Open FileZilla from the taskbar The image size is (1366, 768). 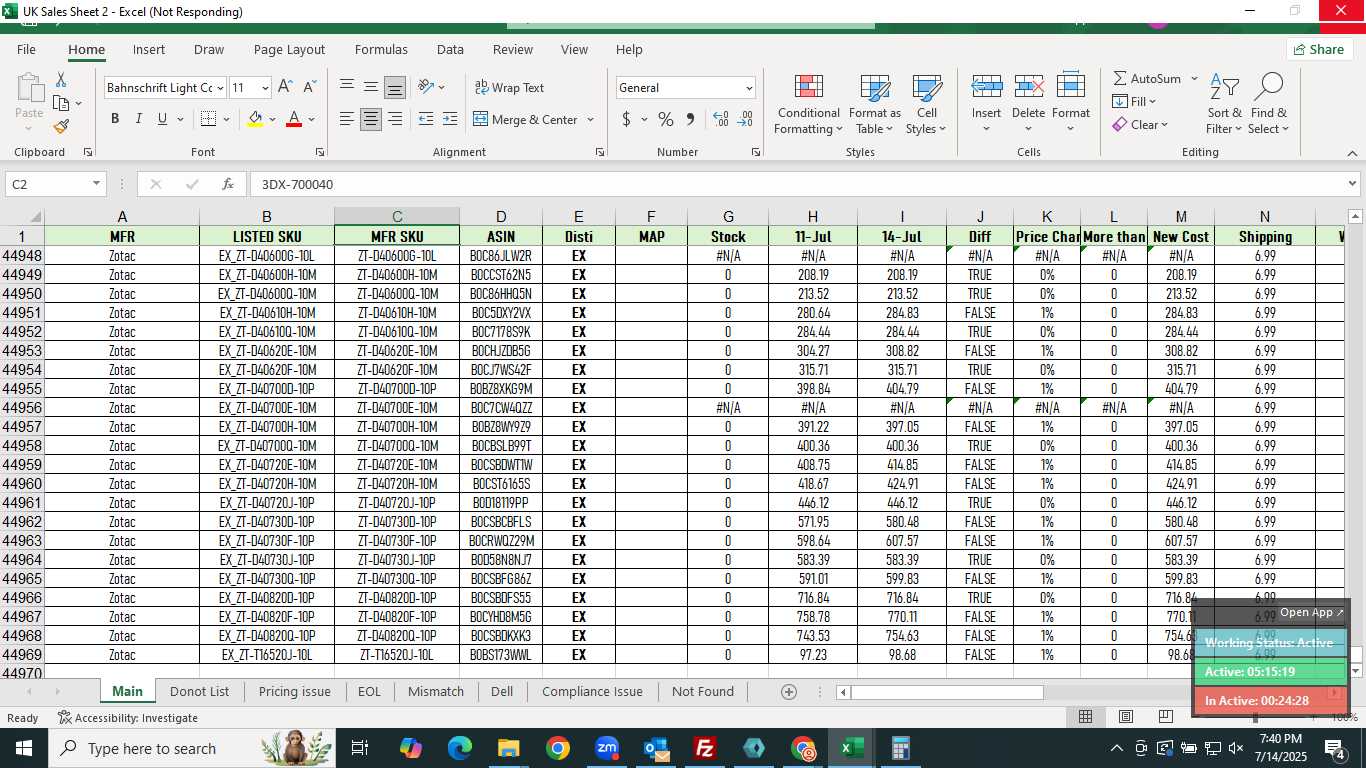(705, 748)
